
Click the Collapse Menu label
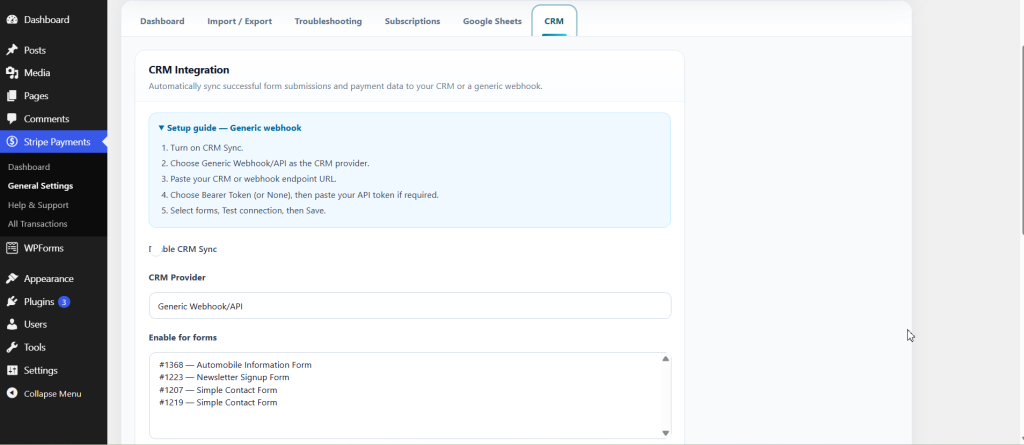pyautogui.click(x=52, y=394)
